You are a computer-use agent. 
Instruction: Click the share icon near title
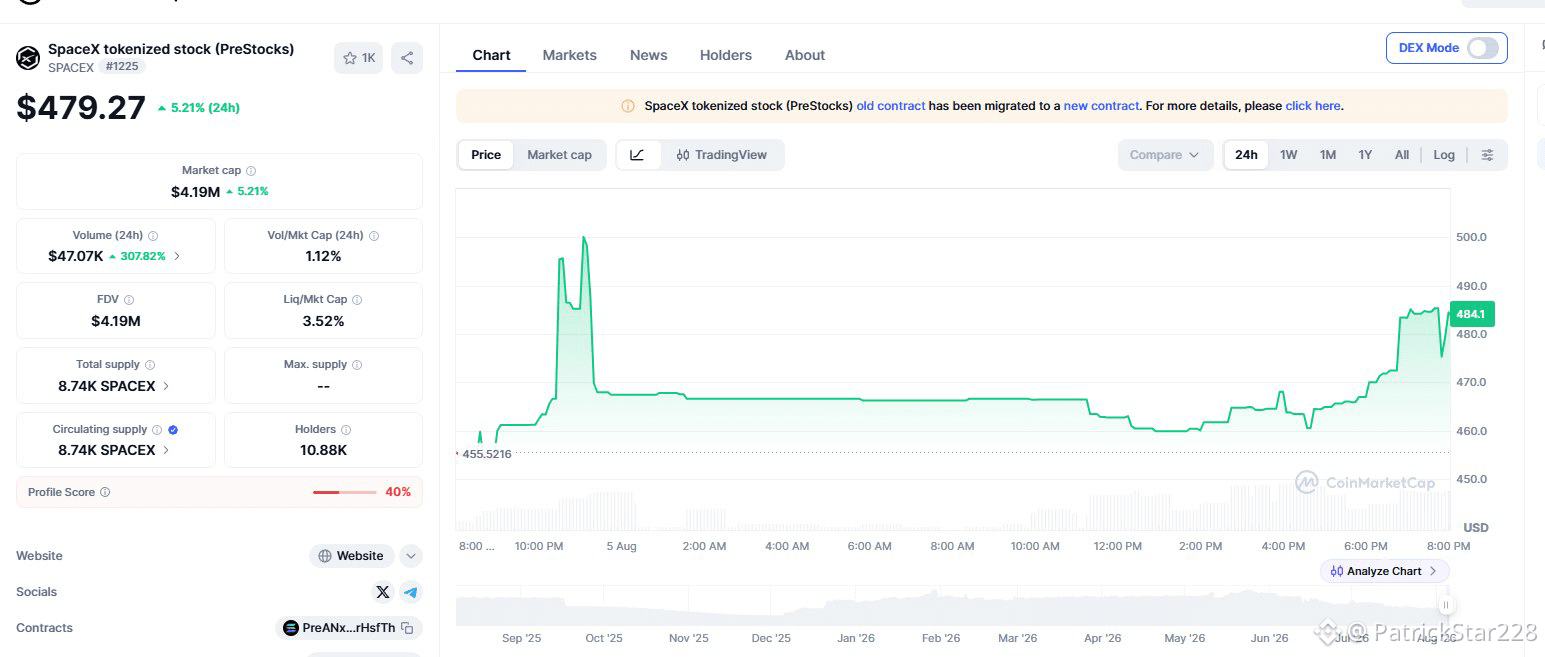point(407,58)
